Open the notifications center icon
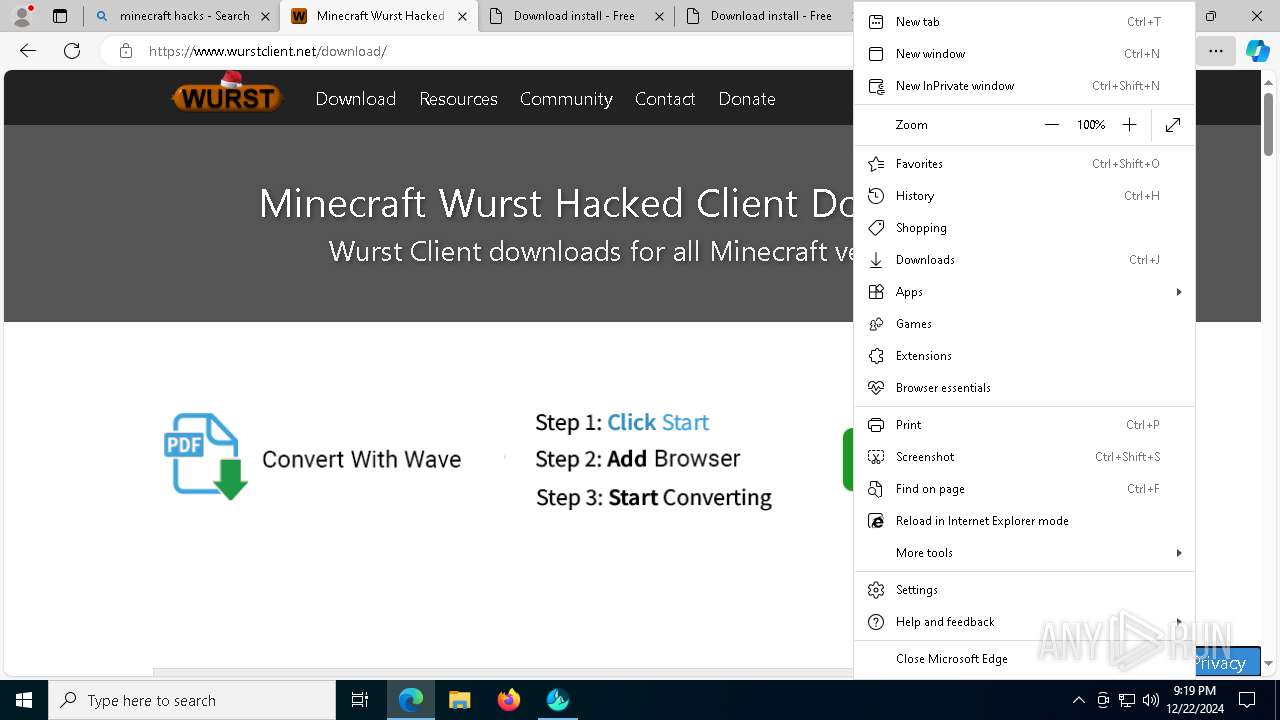 click(x=1247, y=700)
